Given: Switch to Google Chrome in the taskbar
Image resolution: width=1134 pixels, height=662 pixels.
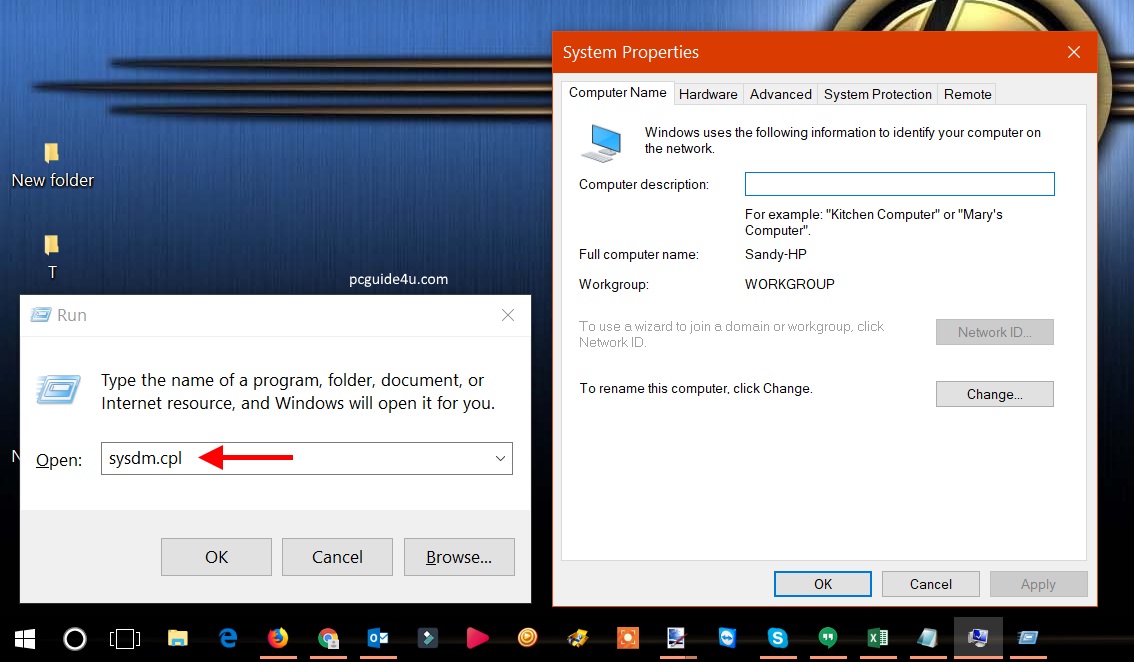Looking at the screenshot, I should click(328, 638).
